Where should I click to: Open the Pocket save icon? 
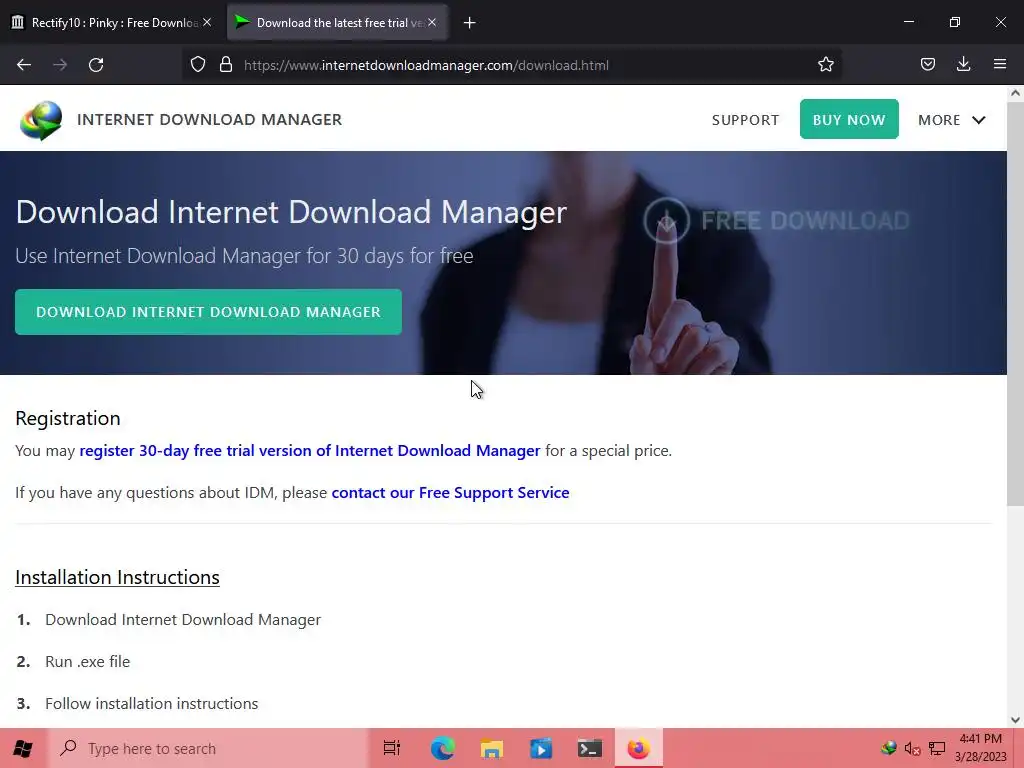pyautogui.click(x=927, y=64)
